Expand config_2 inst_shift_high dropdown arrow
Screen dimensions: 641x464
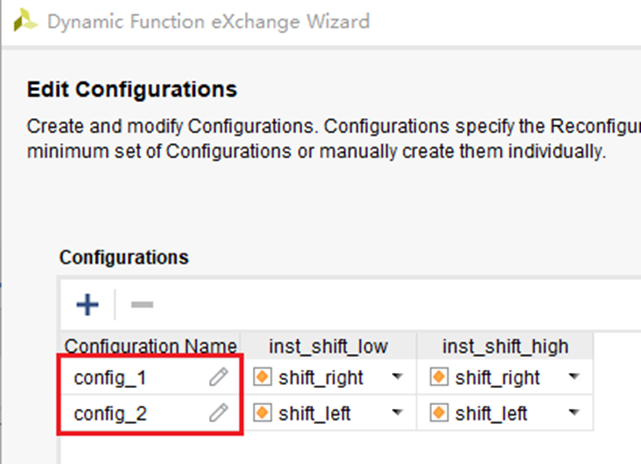[x=574, y=413]
